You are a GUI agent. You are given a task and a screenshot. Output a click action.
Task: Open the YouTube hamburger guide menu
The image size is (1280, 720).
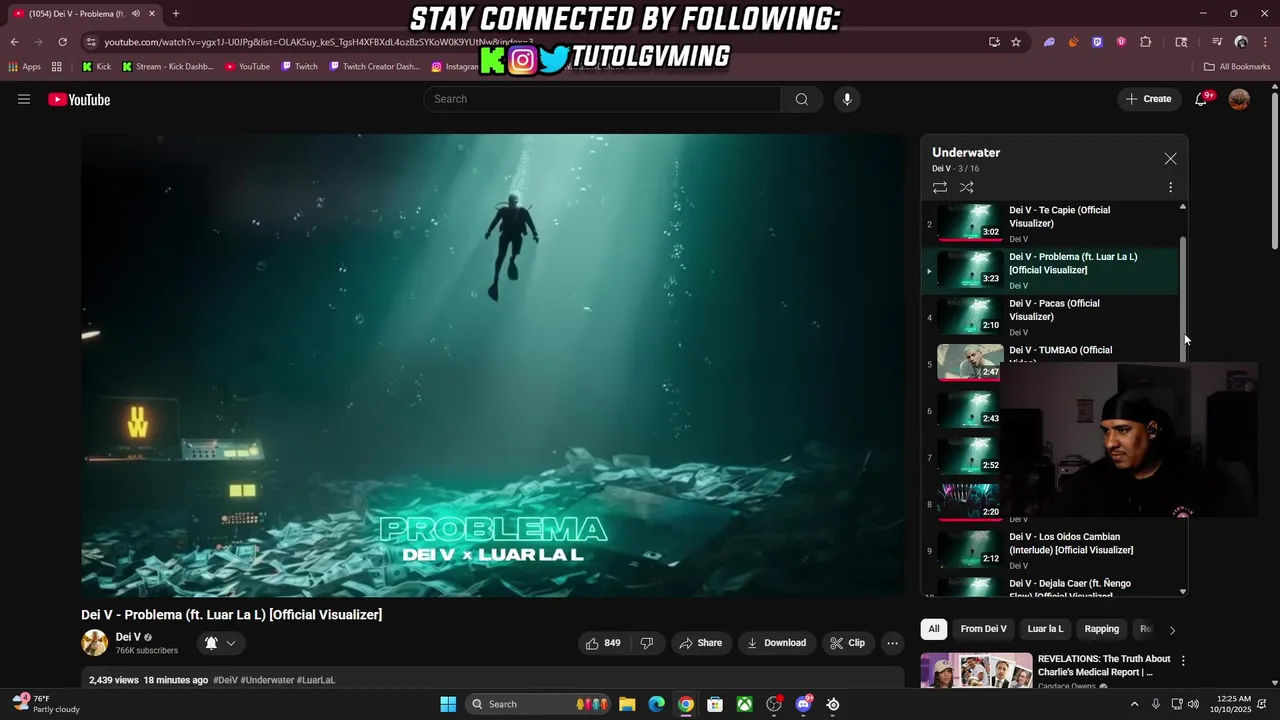[24, 99]
